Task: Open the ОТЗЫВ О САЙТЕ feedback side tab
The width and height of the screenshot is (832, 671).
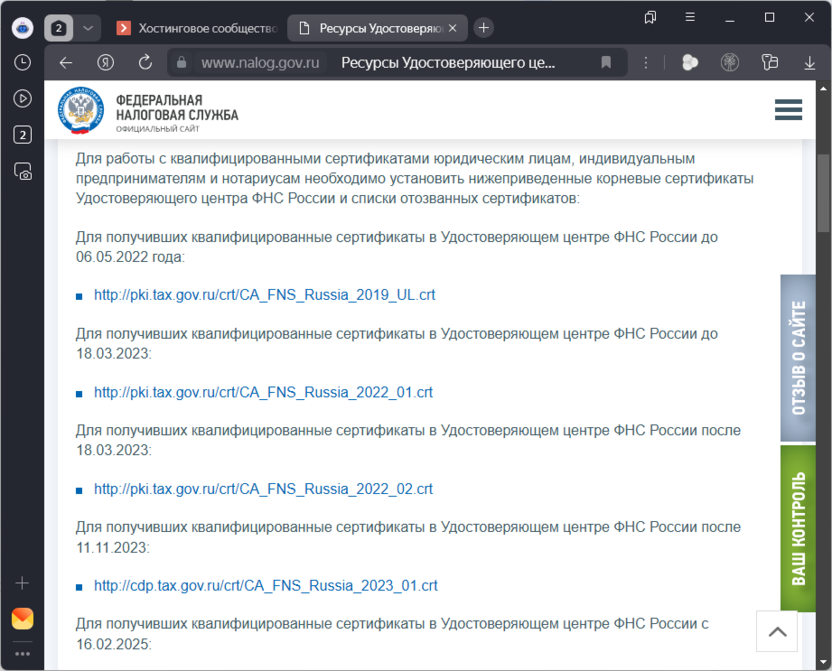Action: 798,358
